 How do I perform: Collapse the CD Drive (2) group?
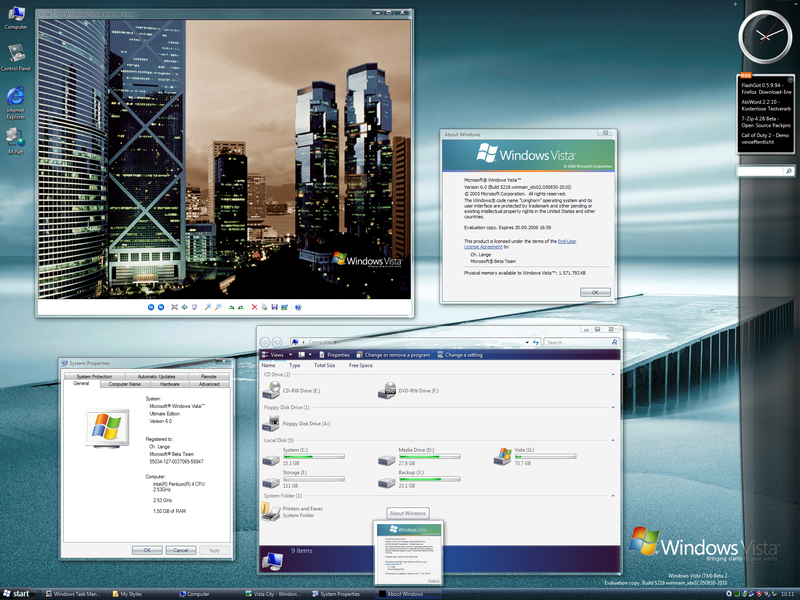(611, 374)
